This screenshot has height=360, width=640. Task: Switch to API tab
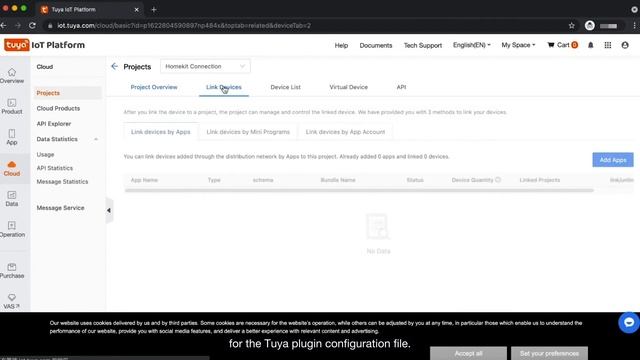(x=401, y=87)
